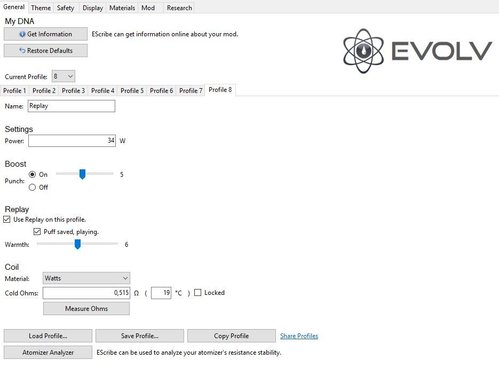The width and height of the screenshot is (499, 367).
Task: Open the Share Profiles link
Action: point(299,336)
